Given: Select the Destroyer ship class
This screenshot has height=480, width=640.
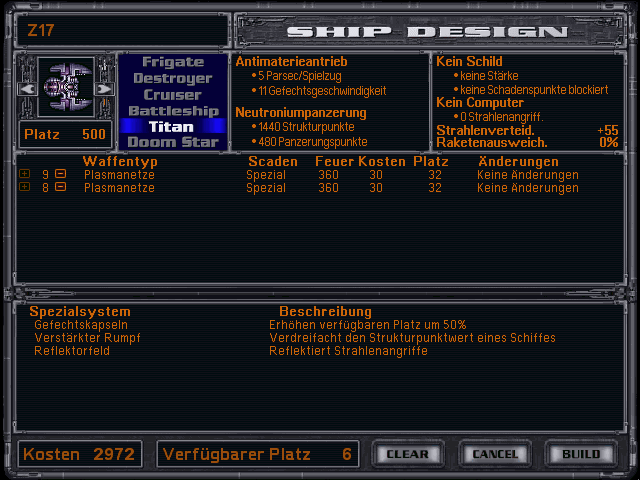Looking at the screenshot, I should coord(172,78).
